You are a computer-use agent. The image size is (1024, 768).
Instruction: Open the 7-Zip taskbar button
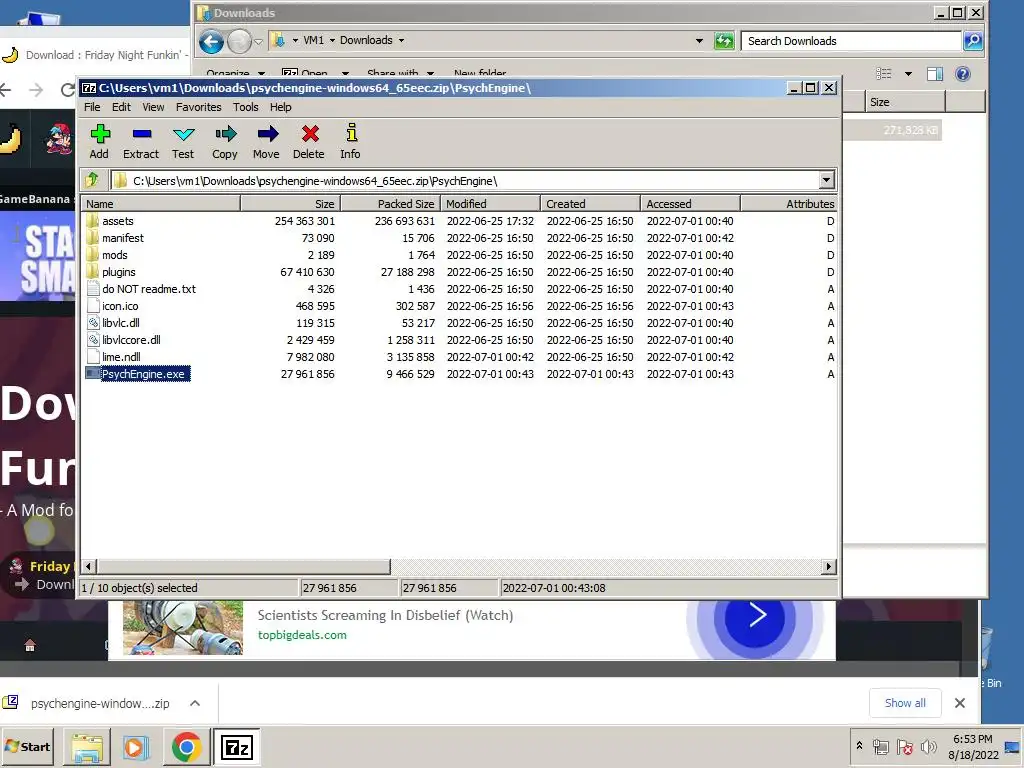click(236, 747)
